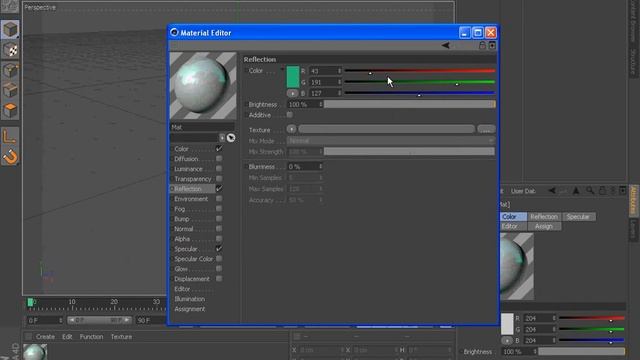640x360 pixels.
Task: Click the Material Editor app icon in title bar
Action: pyautogui.click(x=174, y=32)
